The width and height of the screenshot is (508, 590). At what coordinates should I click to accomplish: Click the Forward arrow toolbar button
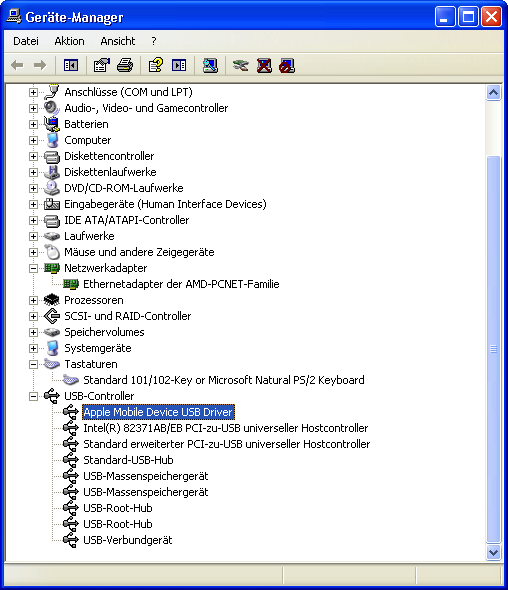[x=40, y=65]
